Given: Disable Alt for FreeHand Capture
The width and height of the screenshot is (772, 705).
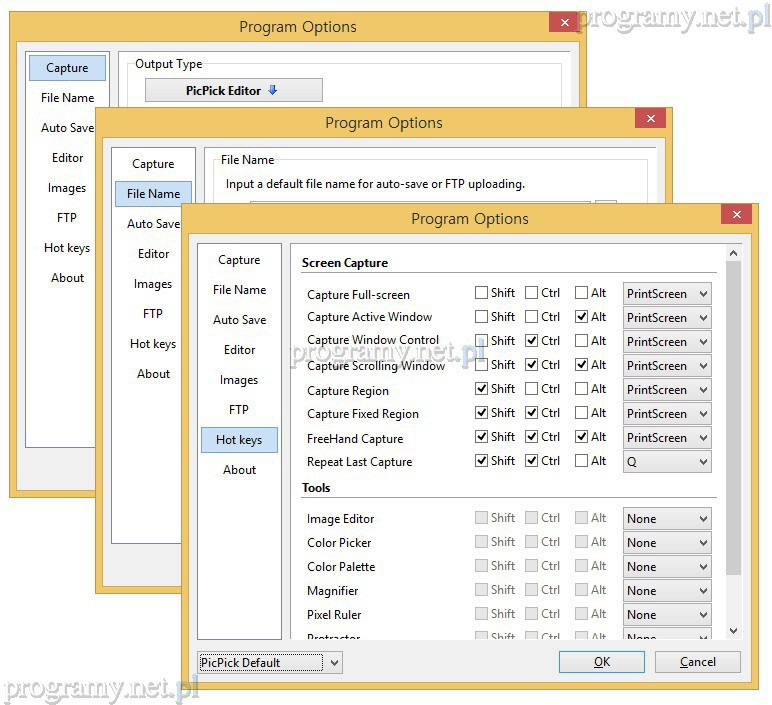Looking at the screenshot, I should point(582,437).
